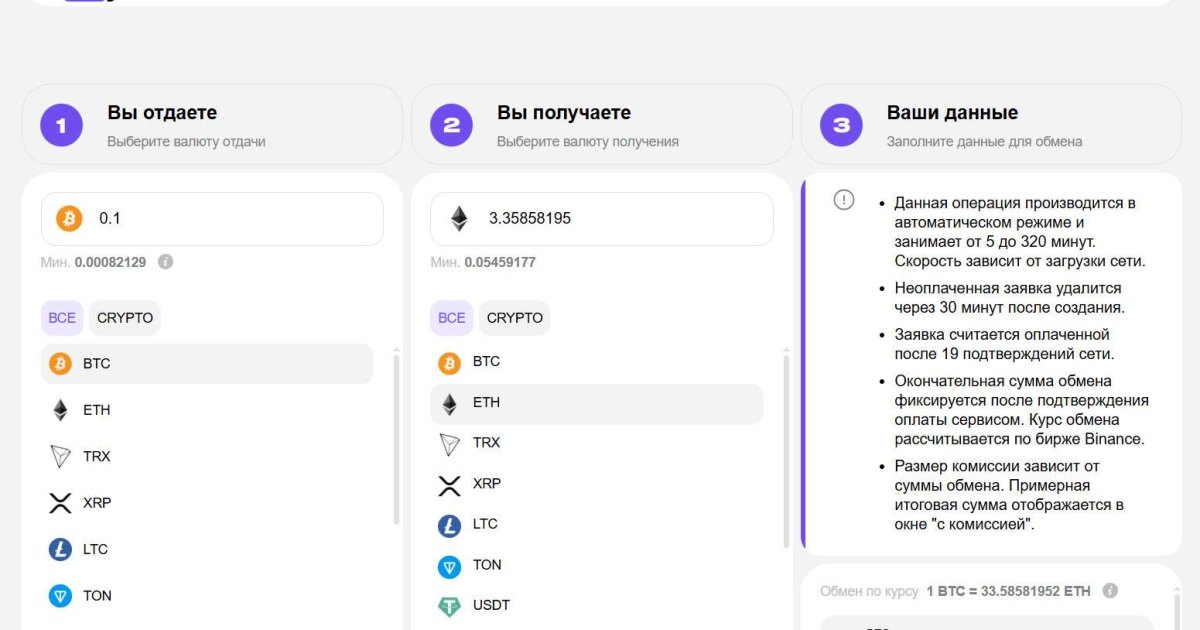Click the minimum value 0.05459177
Image resolution: width=1200 pixels, height=630 pixels.
click(500, 262)
